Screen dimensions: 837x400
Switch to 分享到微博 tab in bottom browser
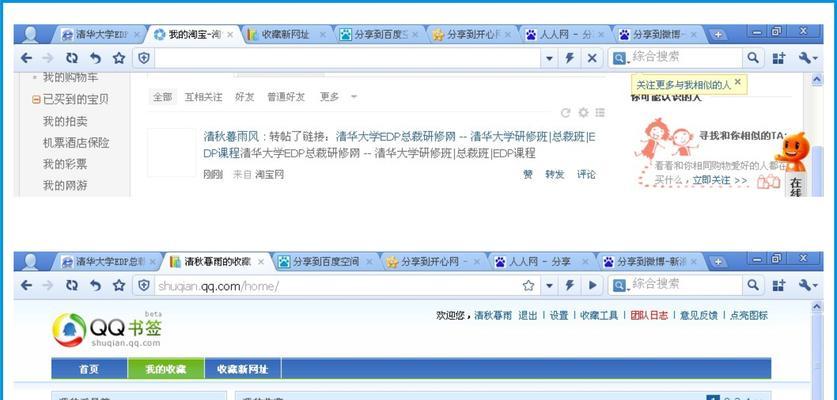(x=652, y=262)
